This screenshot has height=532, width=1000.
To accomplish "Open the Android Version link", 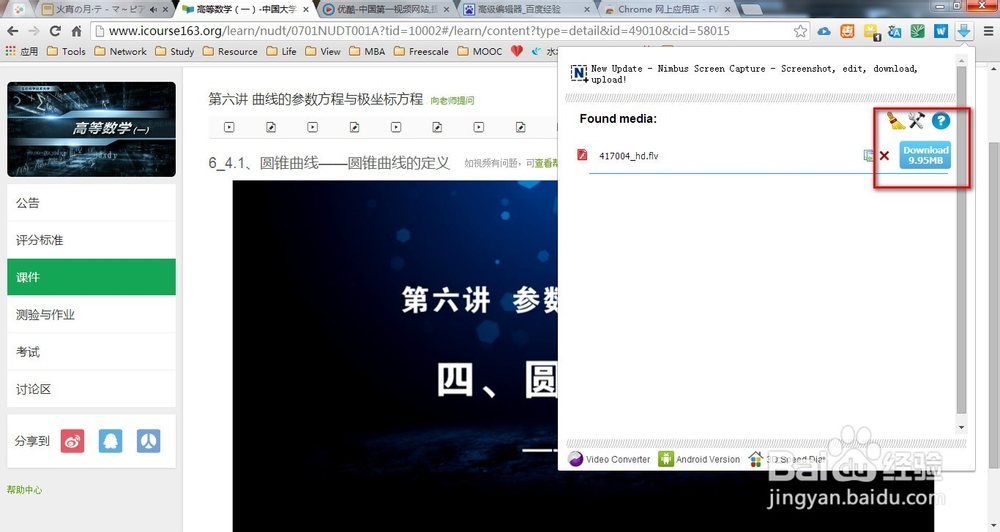I will [x=708, y=459].
